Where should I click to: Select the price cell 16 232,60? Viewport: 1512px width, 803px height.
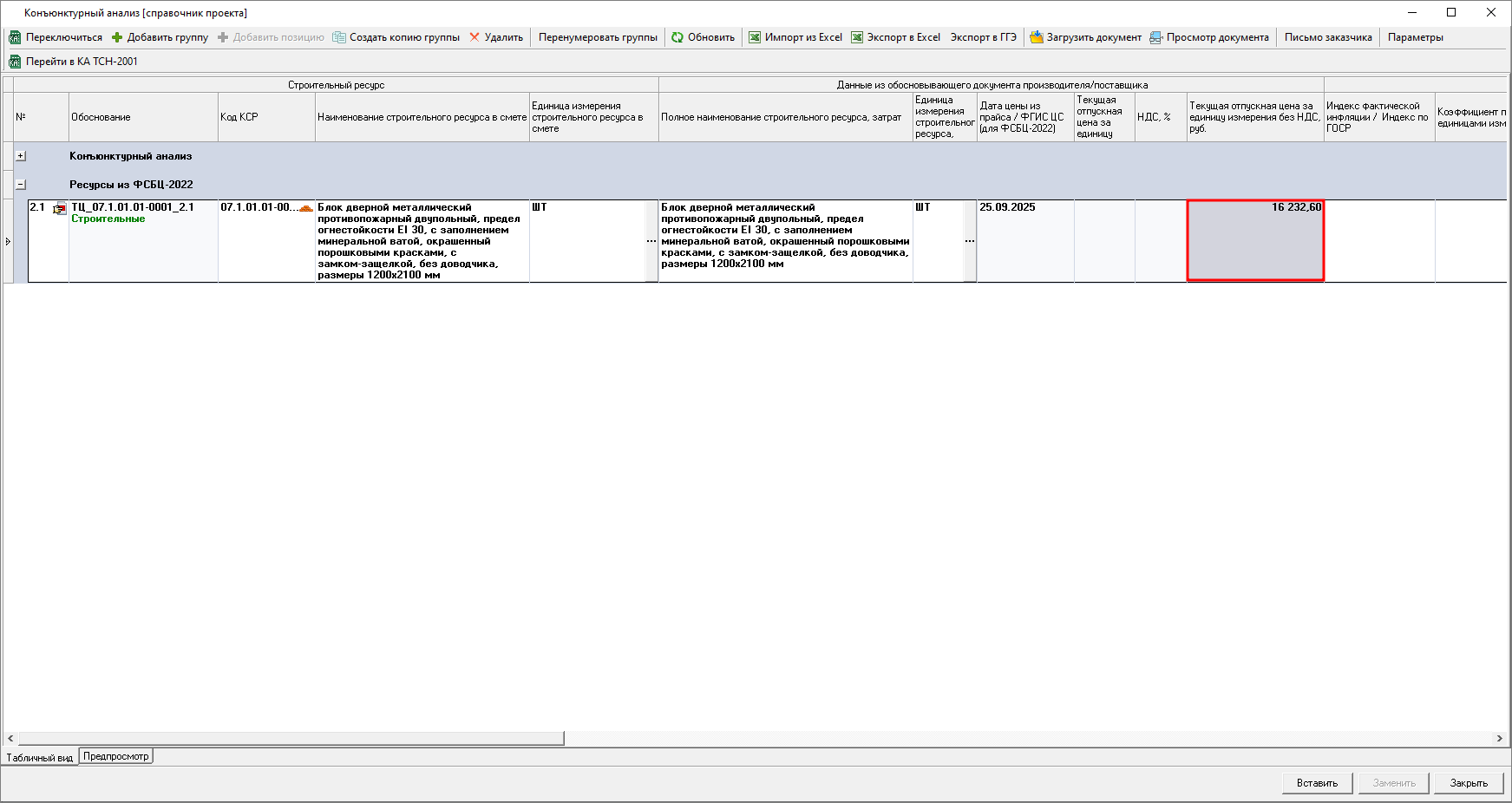click(1254, 240)
